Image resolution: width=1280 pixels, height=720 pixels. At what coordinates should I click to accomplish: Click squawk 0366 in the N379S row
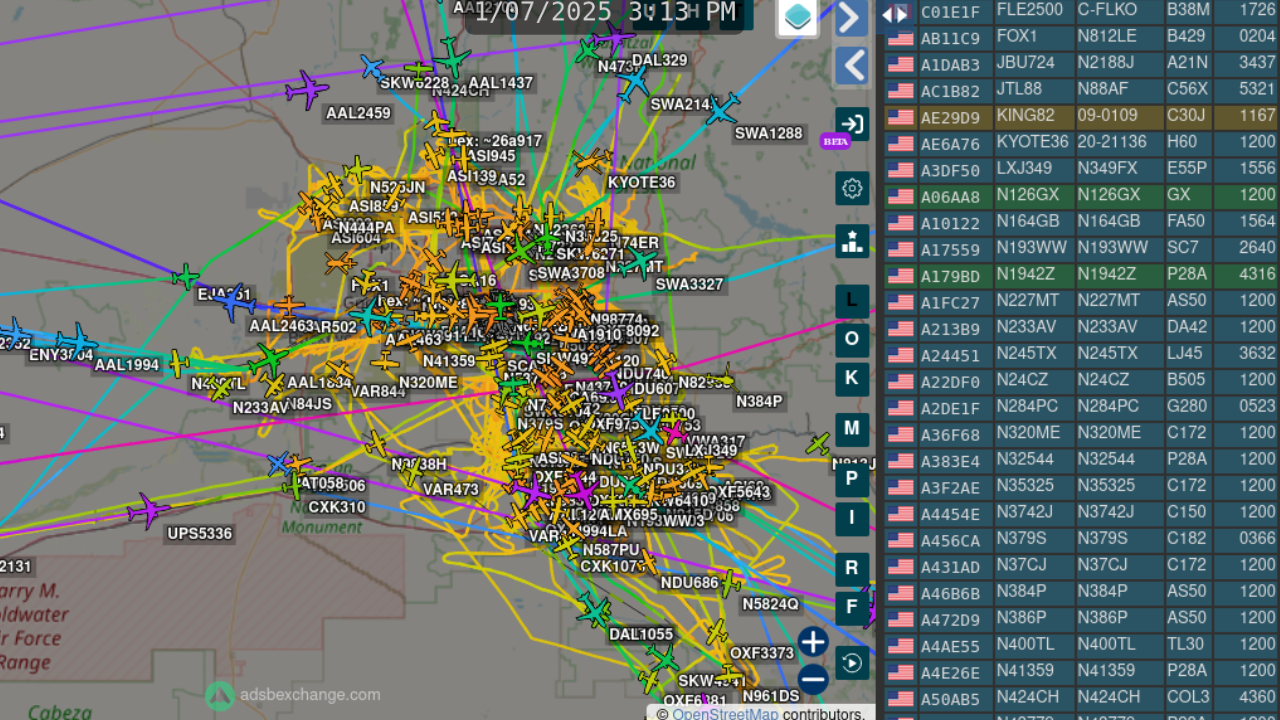pyautogui.click(x=1258, y=539)
